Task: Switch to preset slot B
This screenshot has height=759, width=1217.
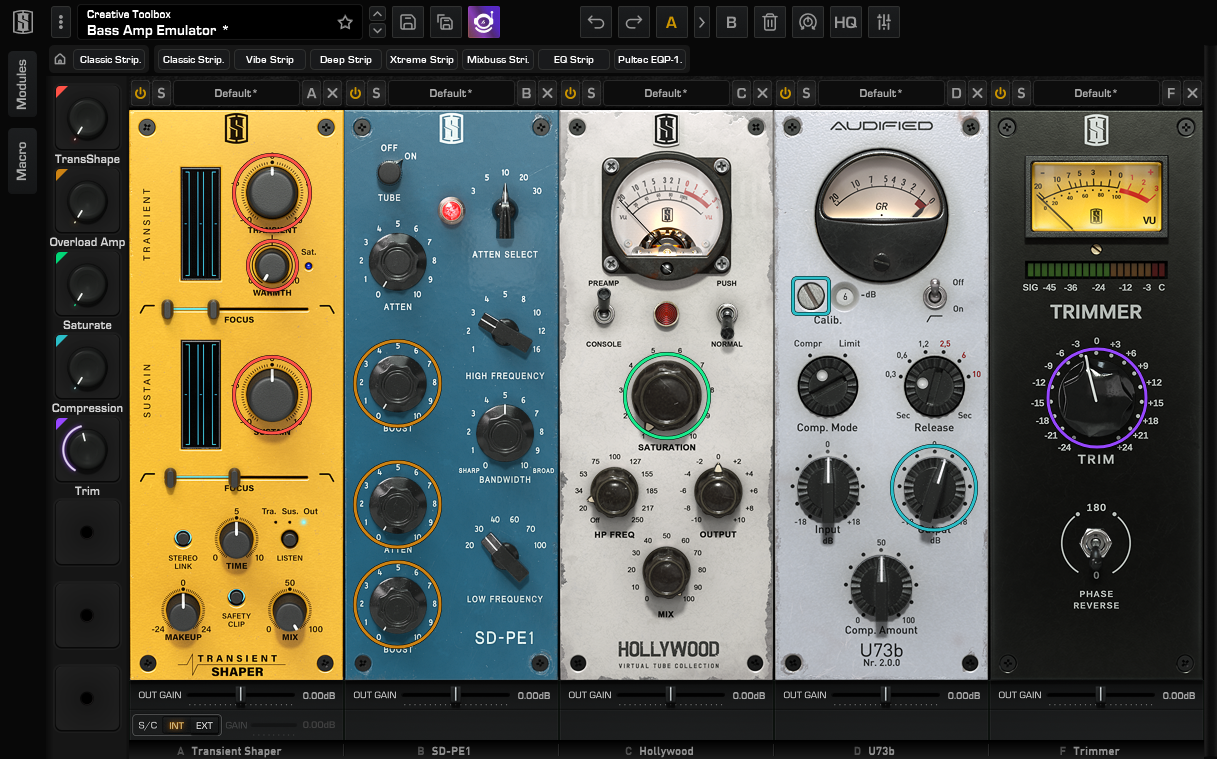Action: 731,21
